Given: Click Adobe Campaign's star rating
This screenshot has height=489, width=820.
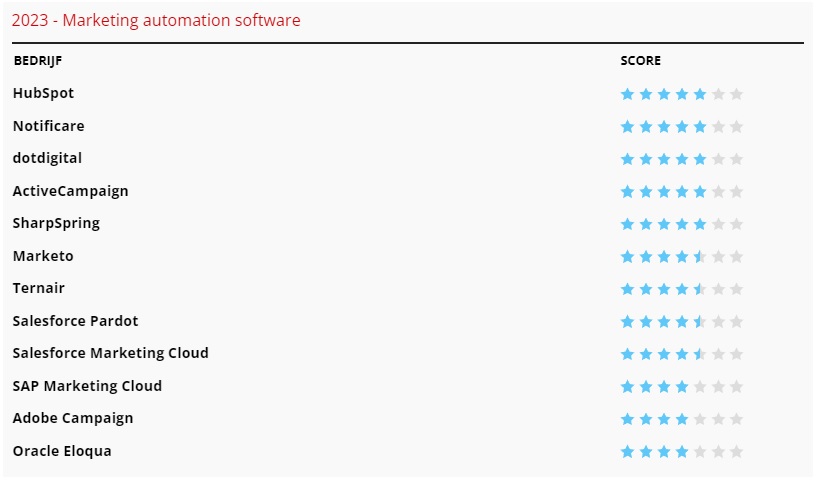Looking at the screenshot, I should [681, 419].
